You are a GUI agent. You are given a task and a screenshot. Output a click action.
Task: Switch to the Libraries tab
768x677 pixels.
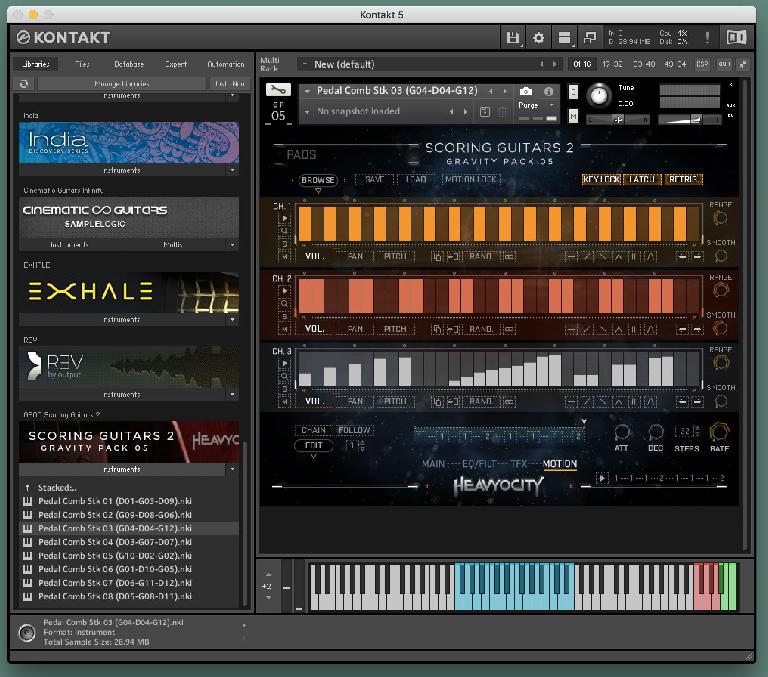pyautogui.click(x=36, y=64)
